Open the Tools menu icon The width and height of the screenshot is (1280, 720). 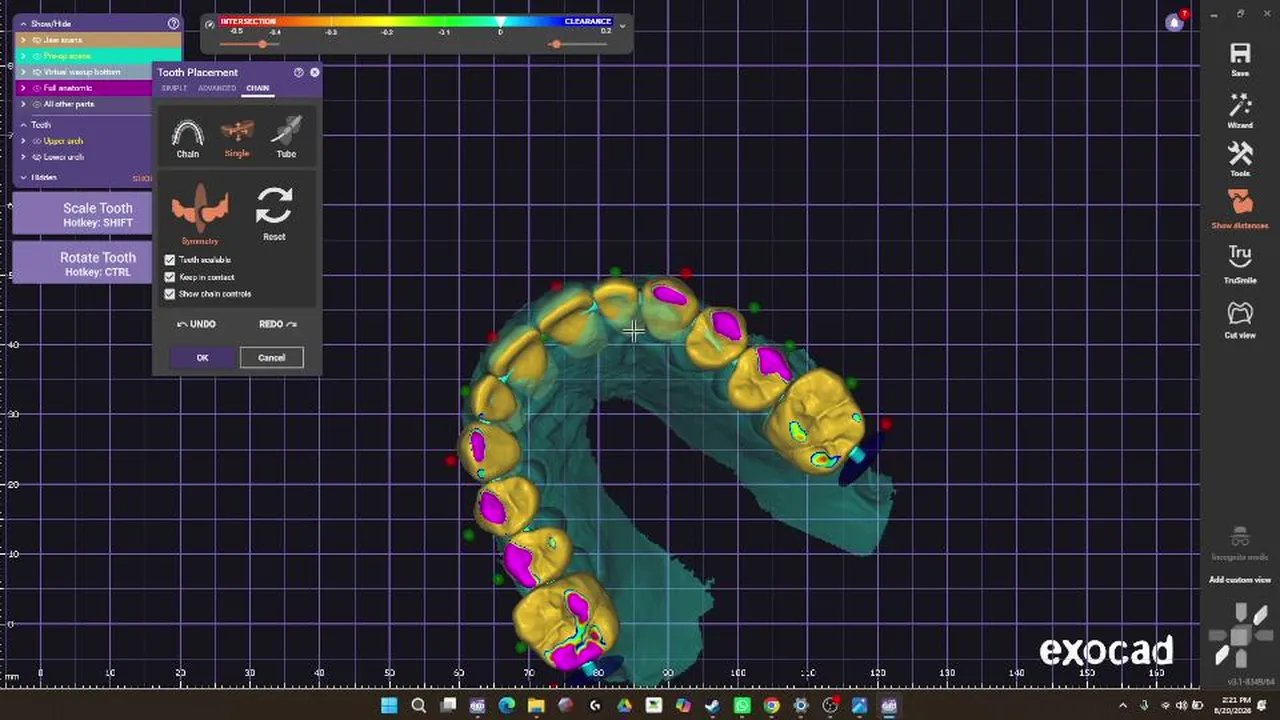(1240, 154)
